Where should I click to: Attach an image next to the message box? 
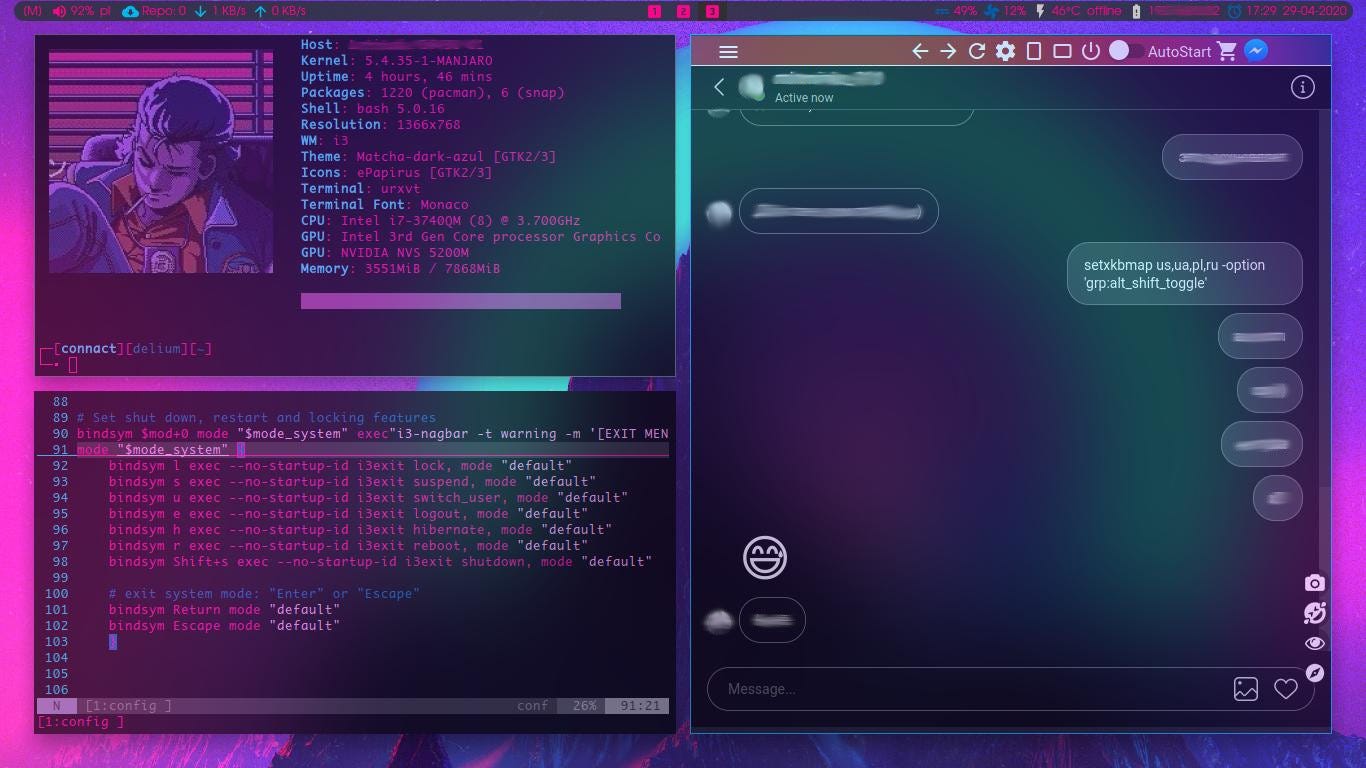1246,689
